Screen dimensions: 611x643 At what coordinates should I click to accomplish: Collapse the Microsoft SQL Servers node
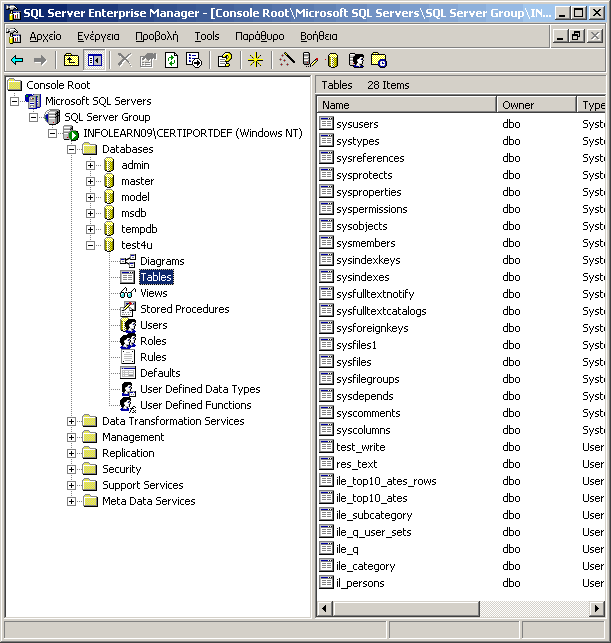(x=14, y=101)
